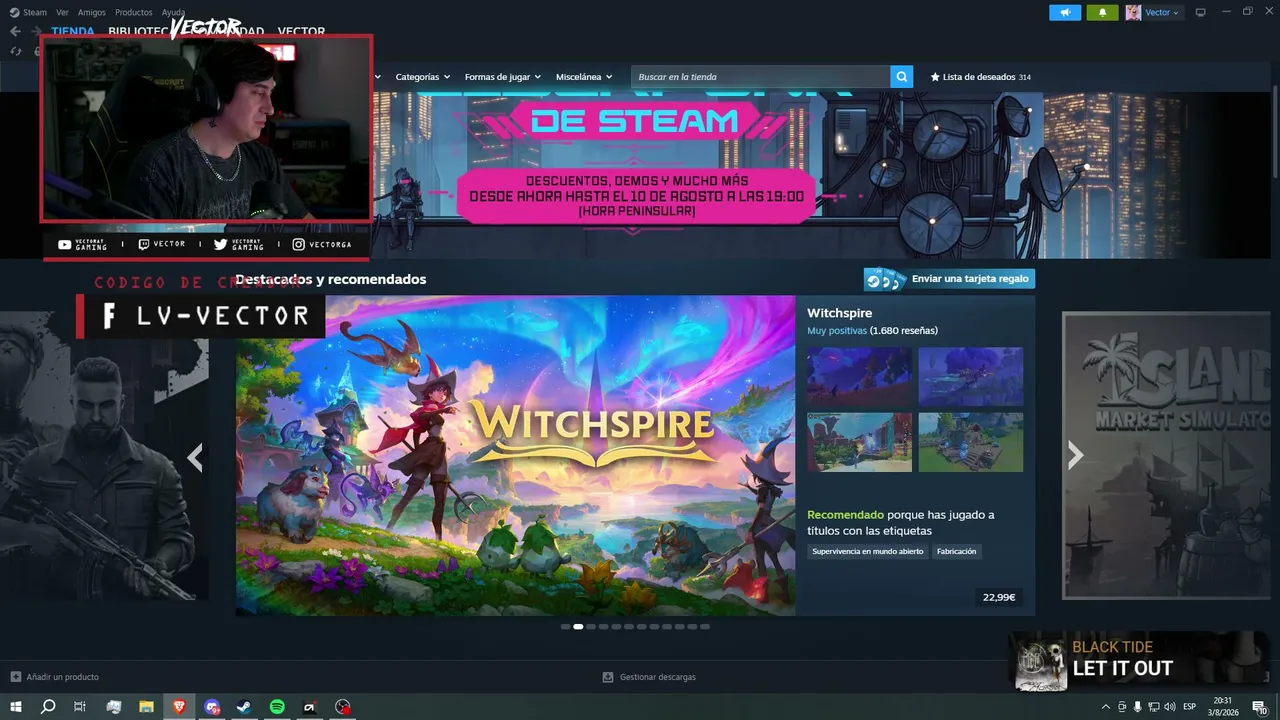
Task: Click the back navigation arrow in Steam
Action: (x=15, y=32)
